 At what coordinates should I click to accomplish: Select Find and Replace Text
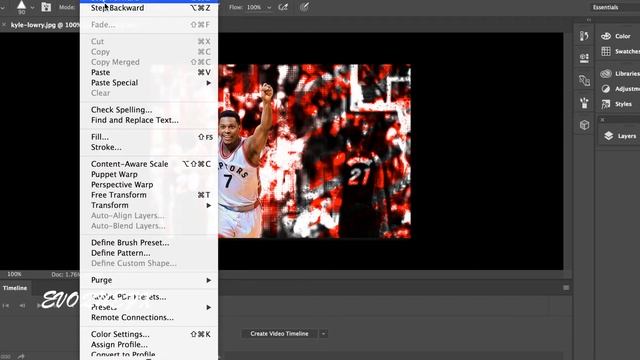(149, 120)
